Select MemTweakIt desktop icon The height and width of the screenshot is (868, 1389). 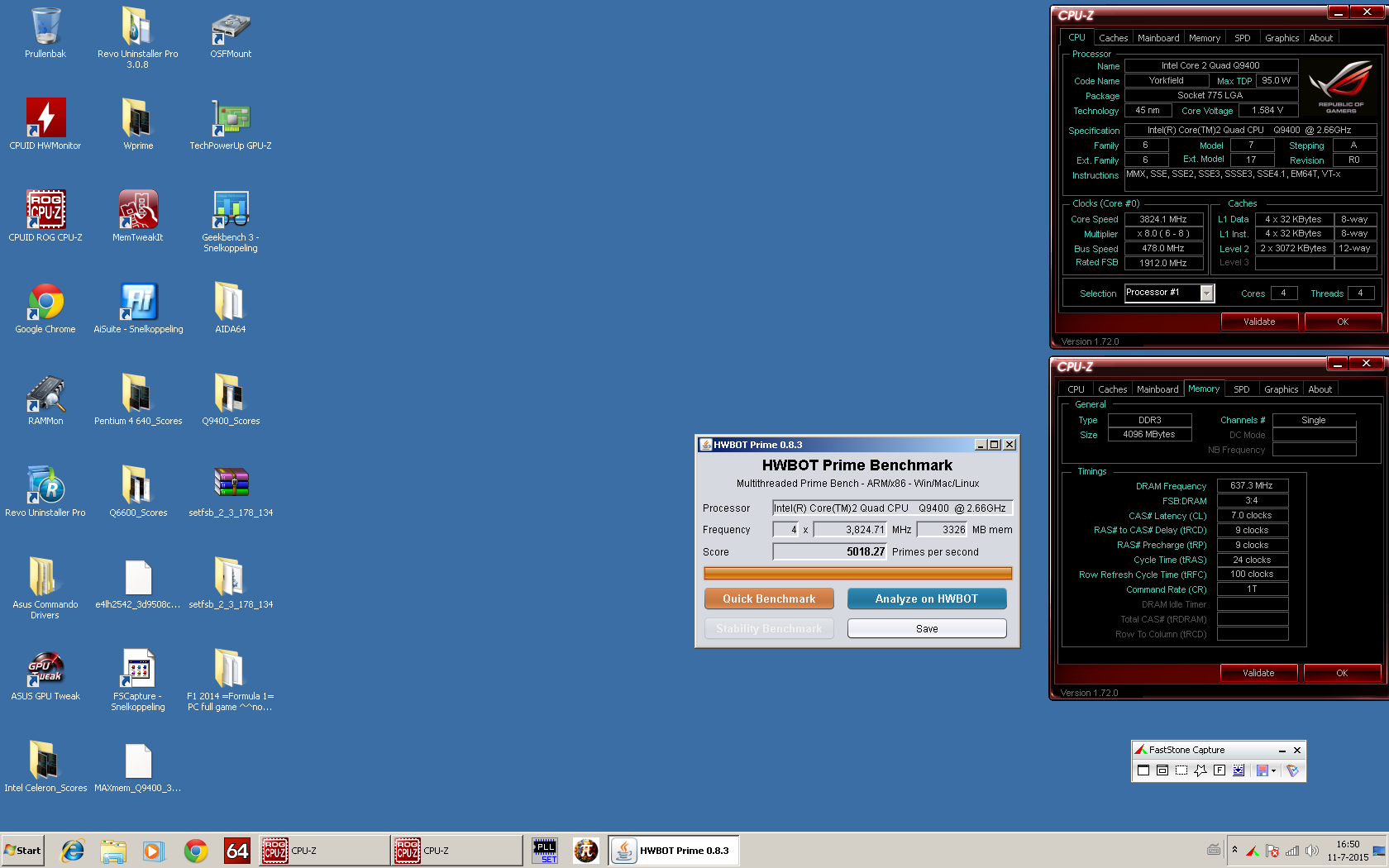coord(138,216)
